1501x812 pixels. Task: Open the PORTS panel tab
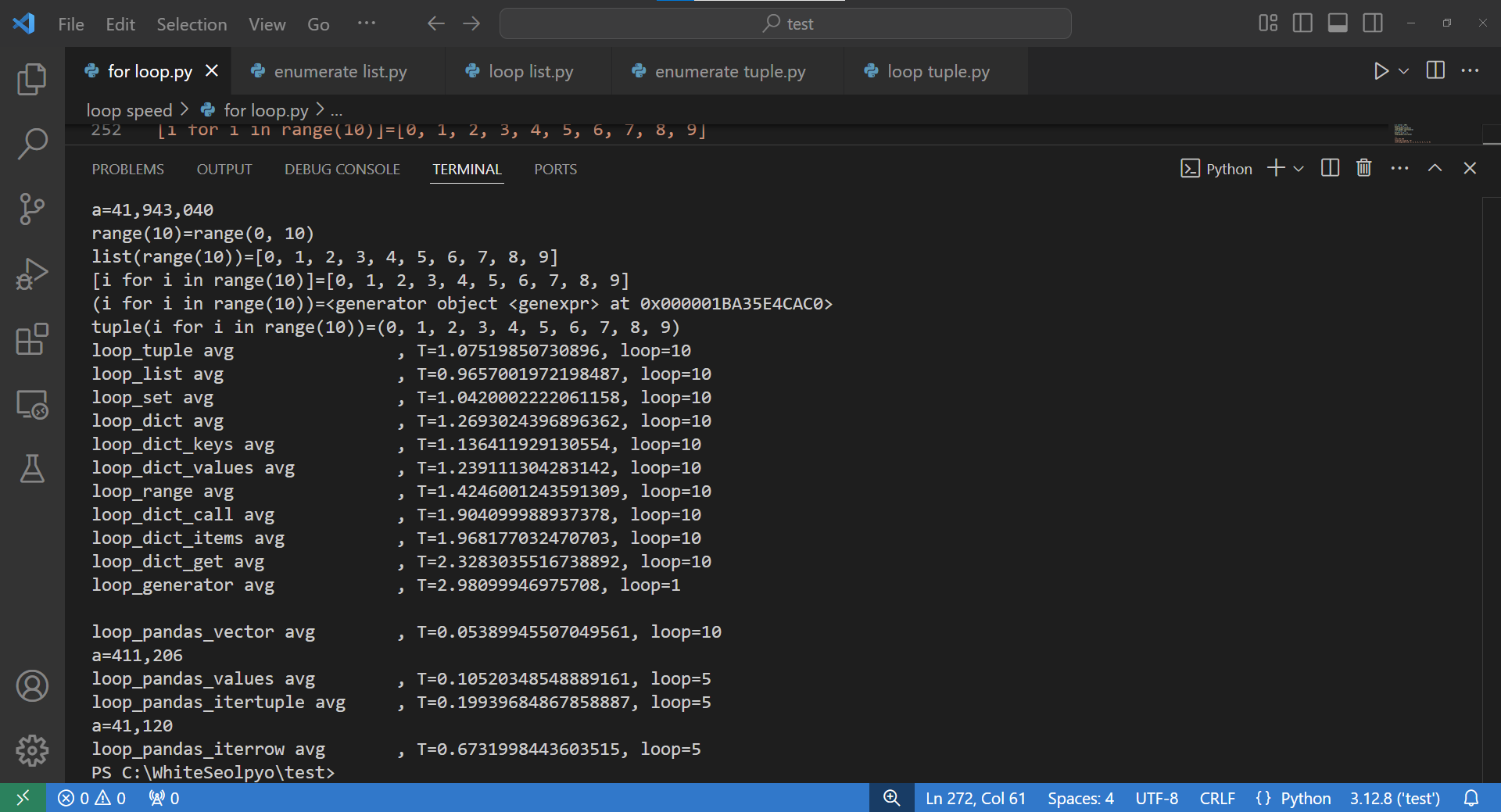coord(556,169)
